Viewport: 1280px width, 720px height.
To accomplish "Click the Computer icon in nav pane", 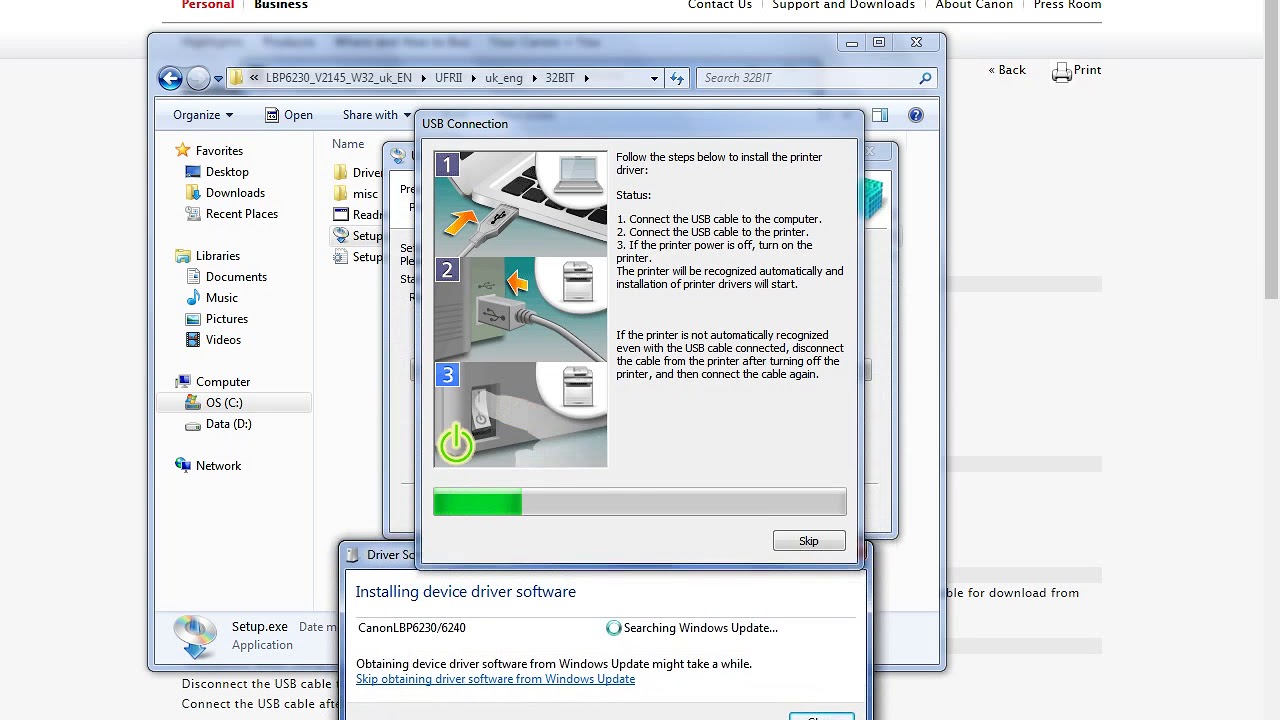I will tap(182, 382).
